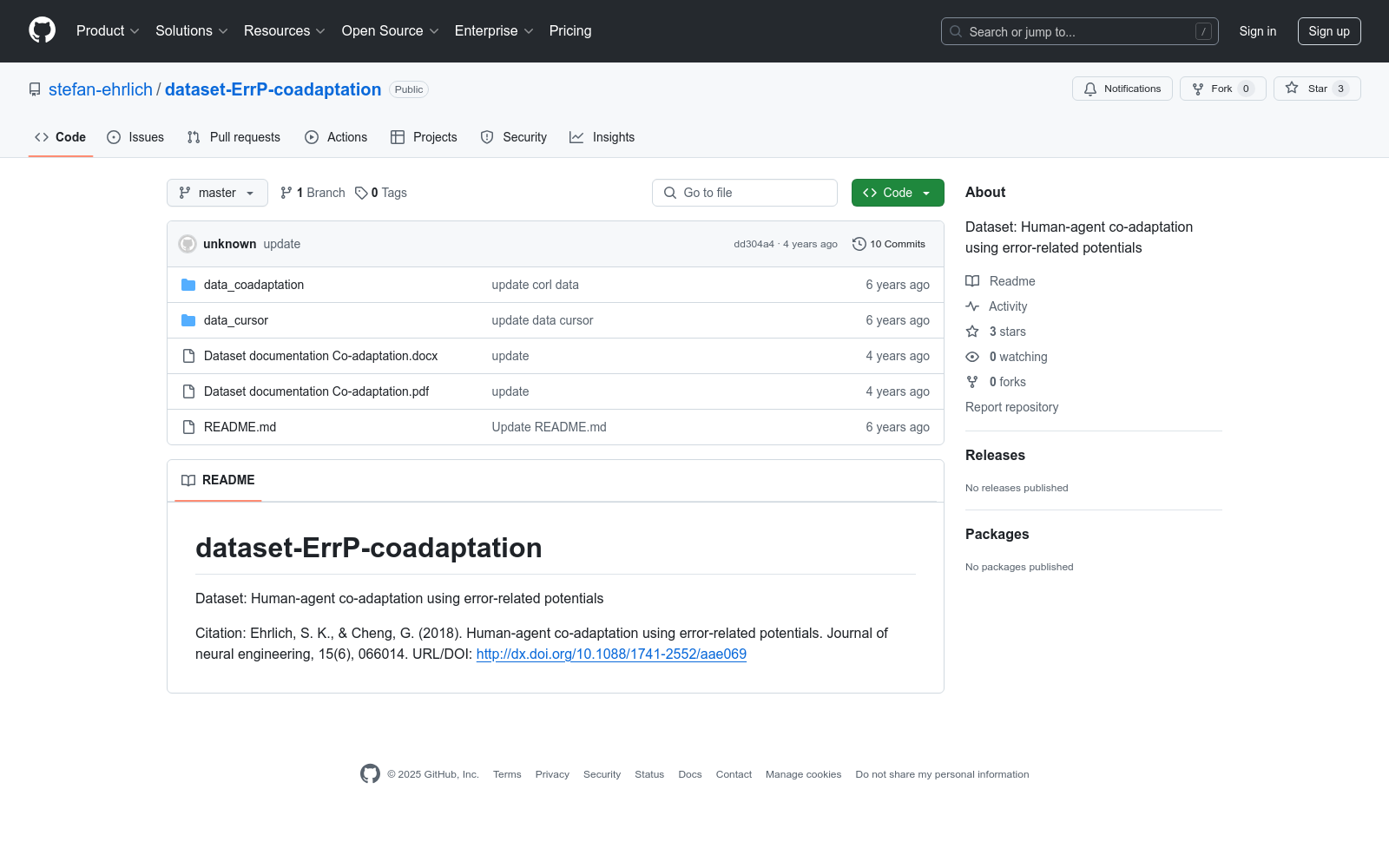Image resolution: width=1389 pixels, height=868 pixels.
Task: Click the Sign in link
Action: point(1258,31)
